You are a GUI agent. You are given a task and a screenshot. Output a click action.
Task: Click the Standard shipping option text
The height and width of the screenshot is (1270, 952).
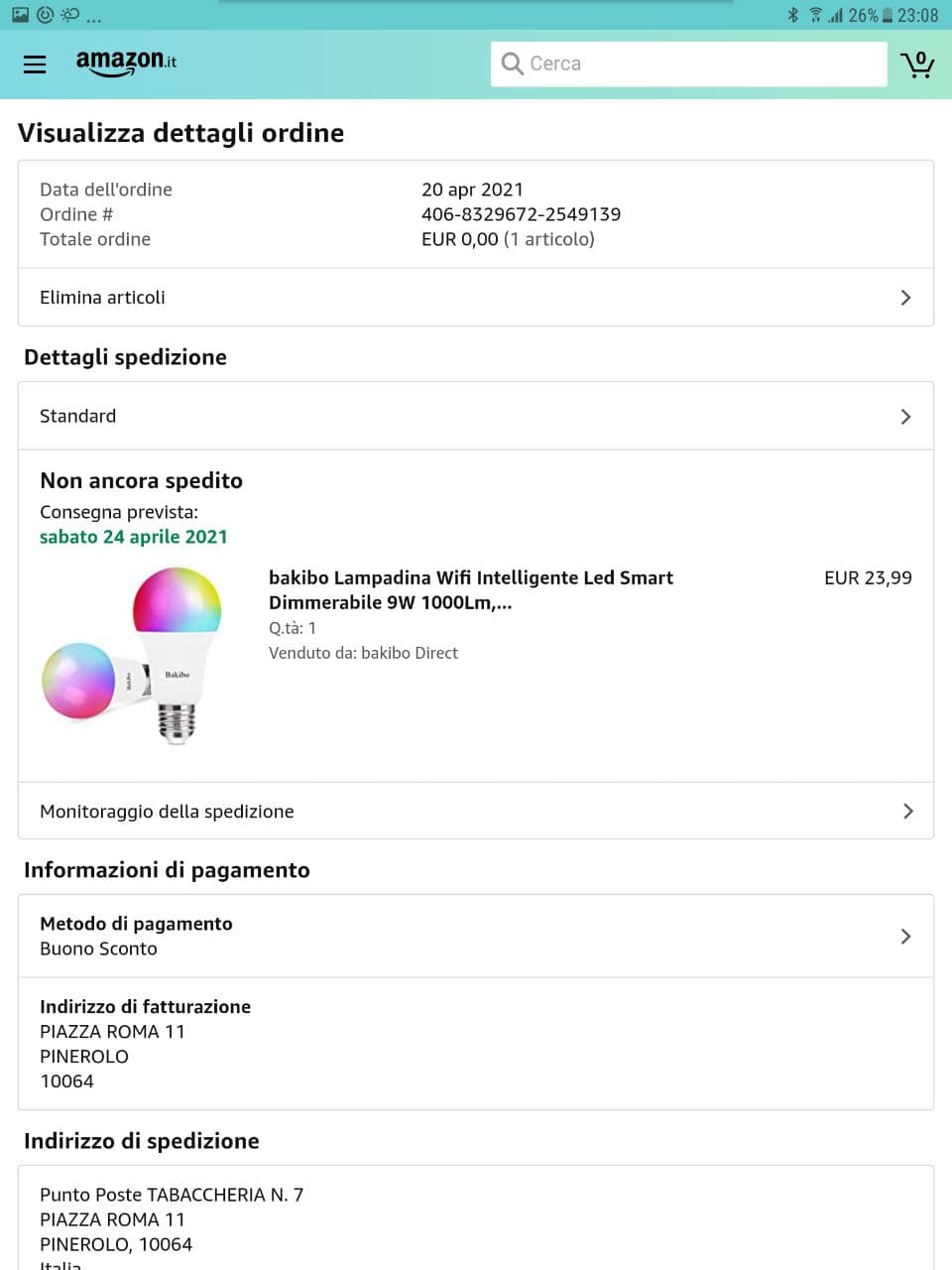click(x=77, y=417)
